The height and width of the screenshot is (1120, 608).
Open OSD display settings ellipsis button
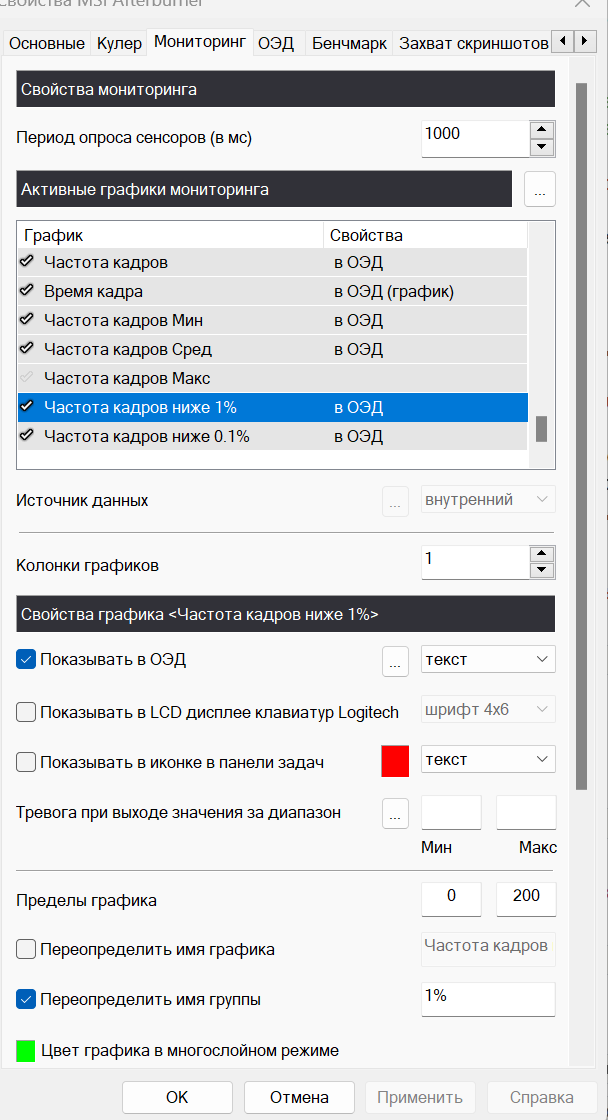(x=396, y=660)
